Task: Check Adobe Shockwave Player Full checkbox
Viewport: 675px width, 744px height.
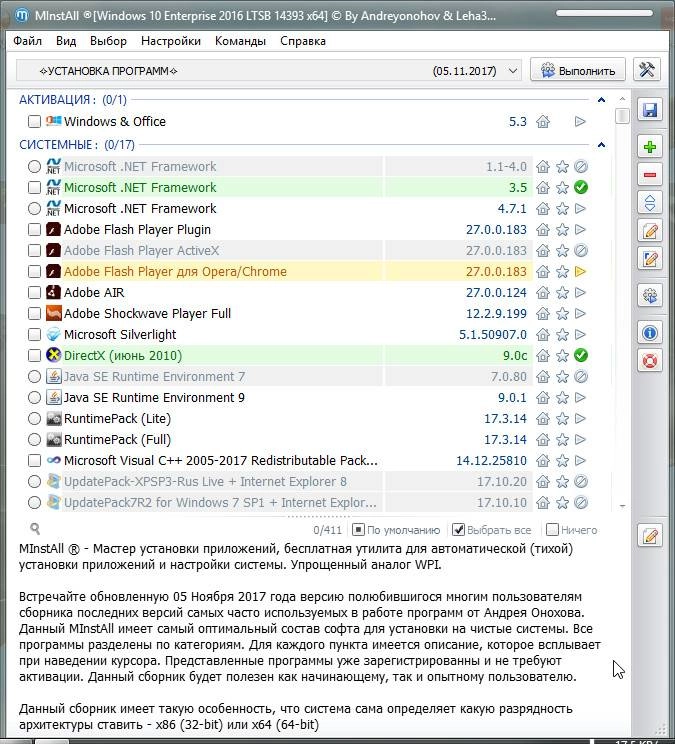Action: (x=34, y=314)
